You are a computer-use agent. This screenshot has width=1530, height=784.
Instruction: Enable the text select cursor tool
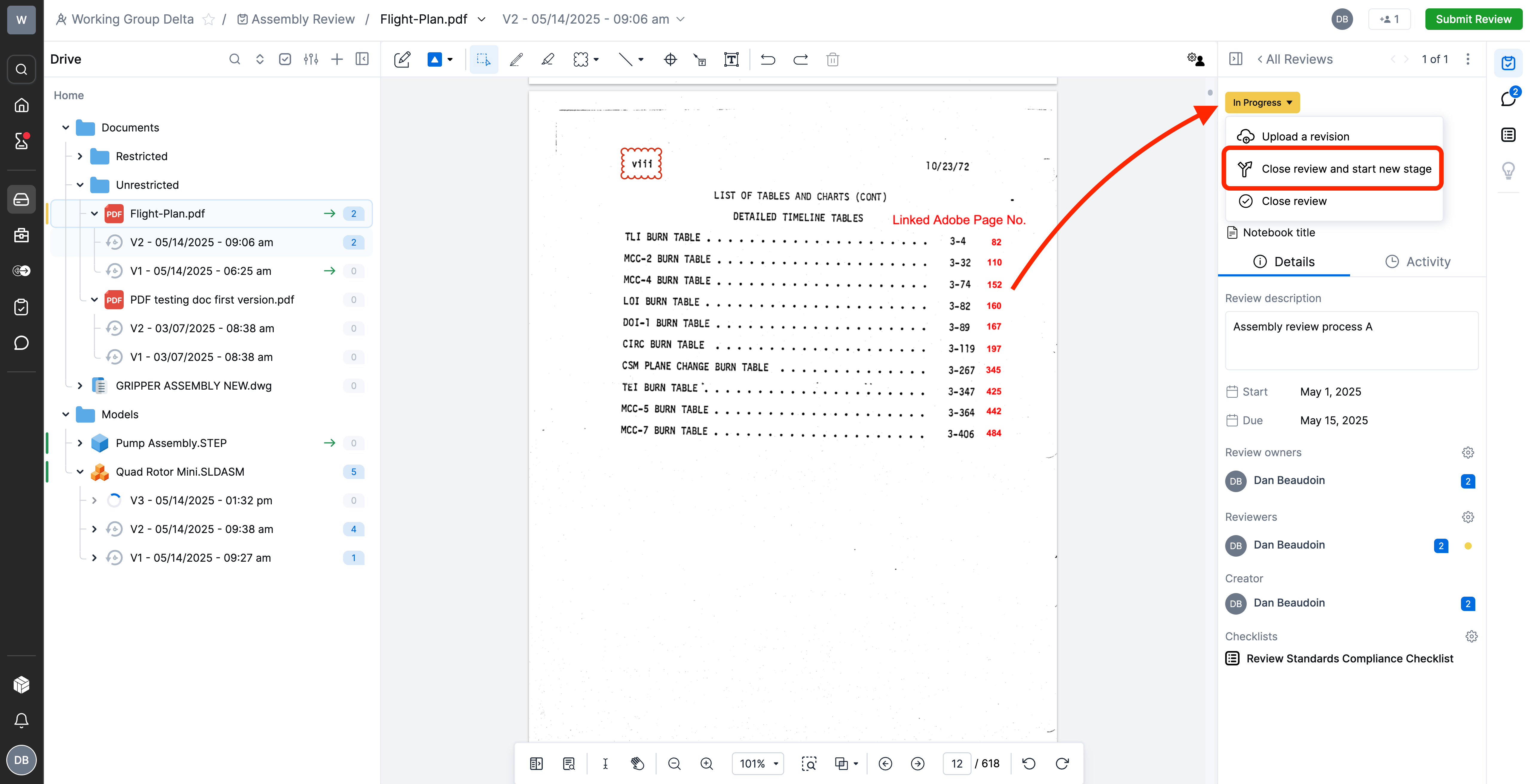pos(605,764)
